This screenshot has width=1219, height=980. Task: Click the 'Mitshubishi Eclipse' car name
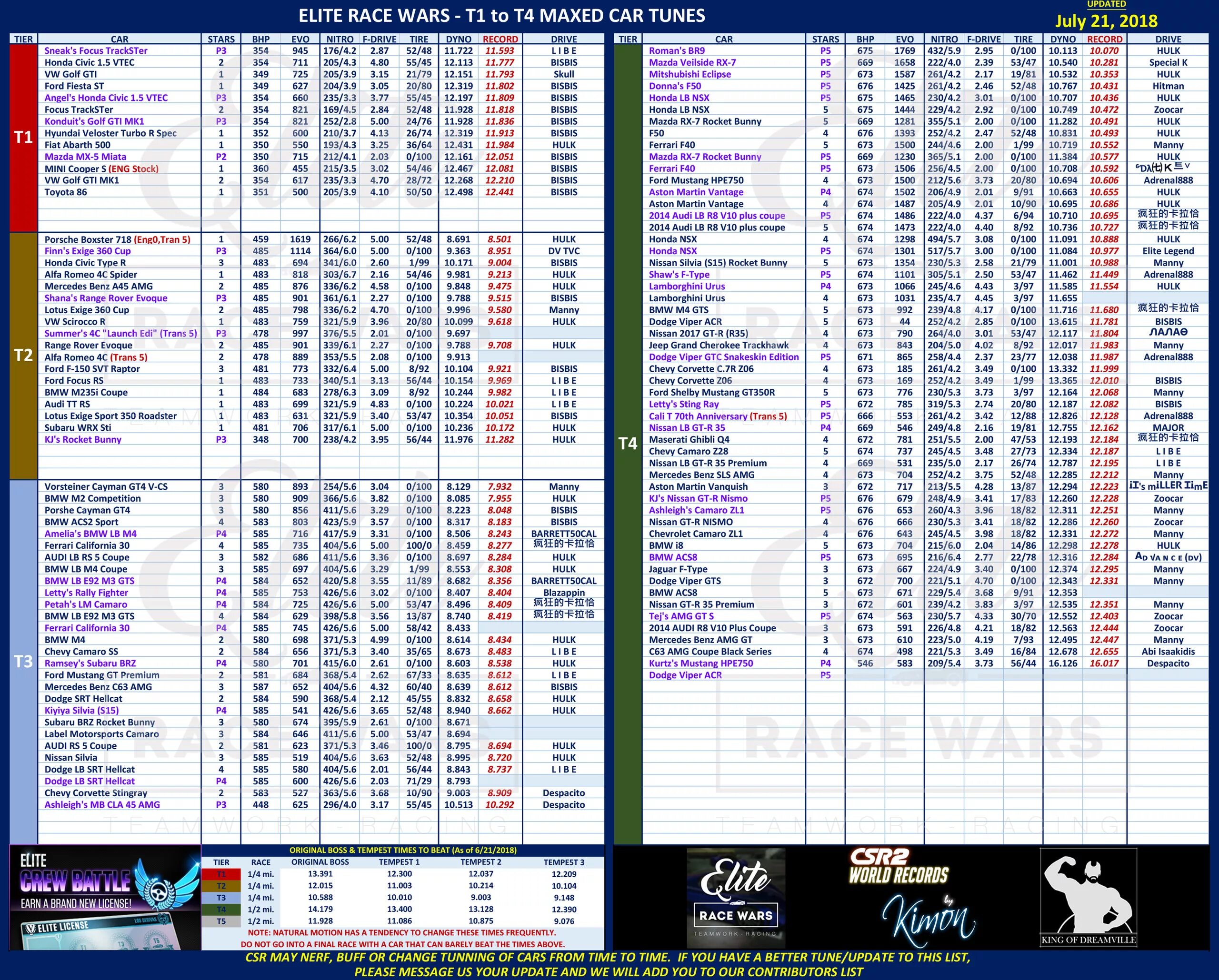[x=690, y=74]
